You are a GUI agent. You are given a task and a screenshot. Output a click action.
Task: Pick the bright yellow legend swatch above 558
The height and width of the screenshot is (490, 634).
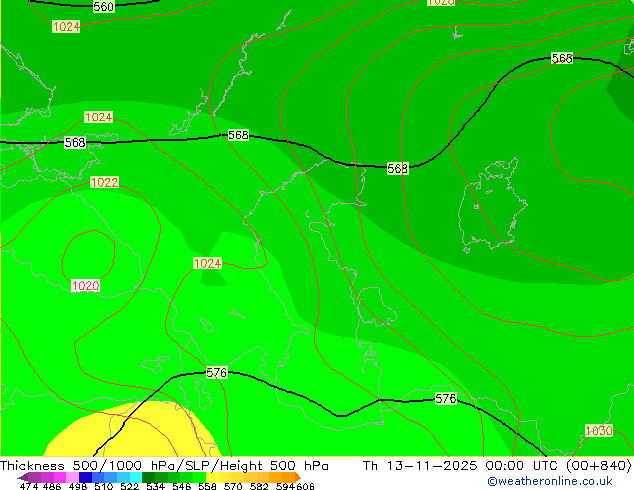point(212,477)
